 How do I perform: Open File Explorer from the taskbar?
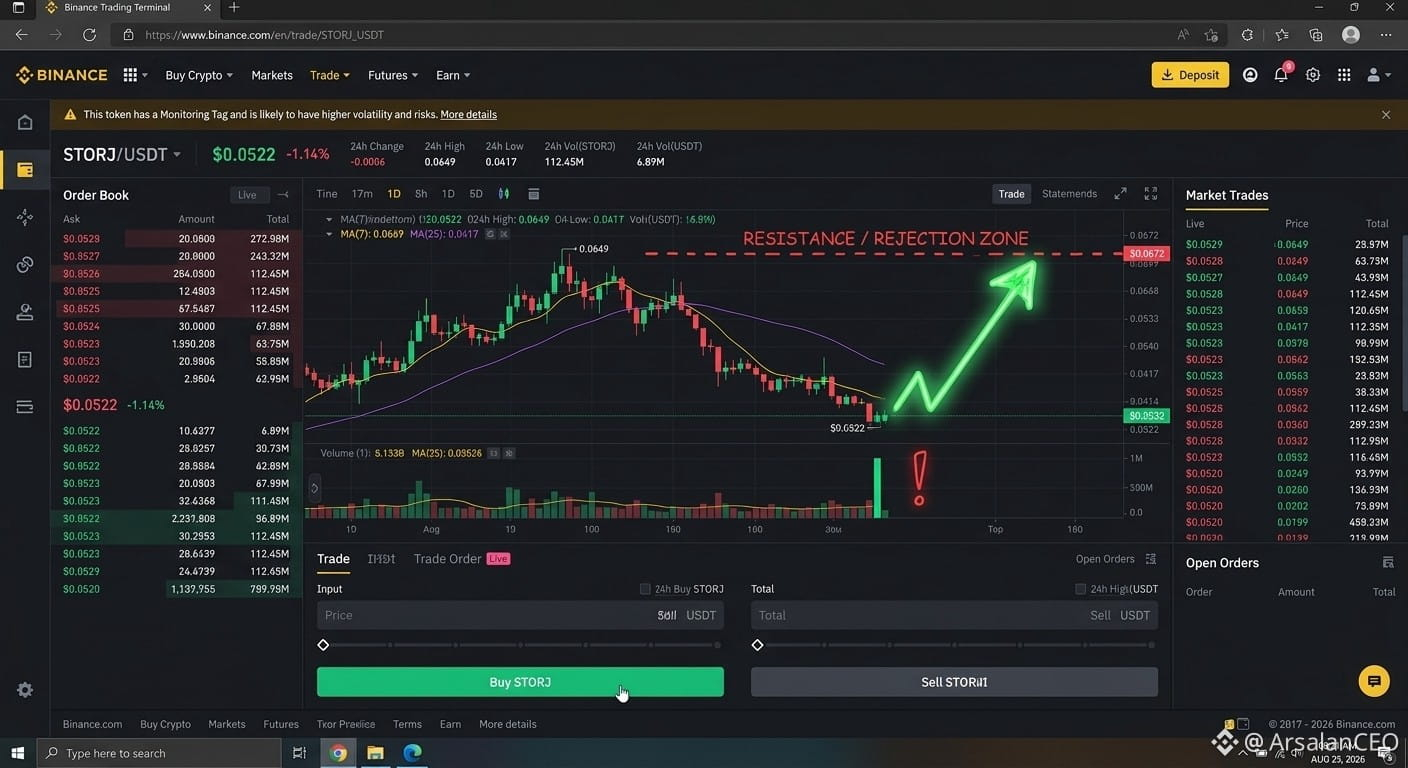tap(375, 753)
